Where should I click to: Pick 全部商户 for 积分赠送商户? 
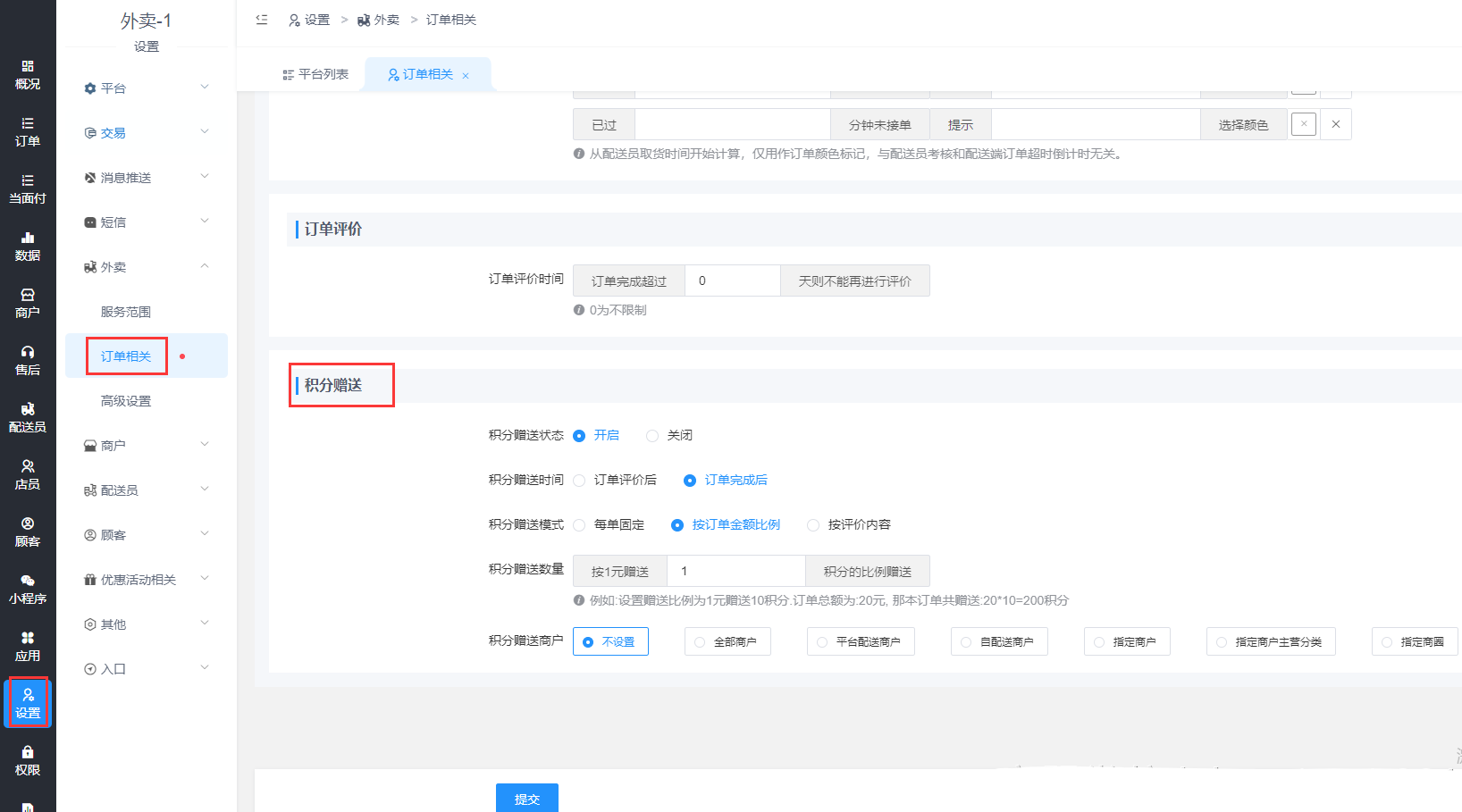(x=727, y=641)
